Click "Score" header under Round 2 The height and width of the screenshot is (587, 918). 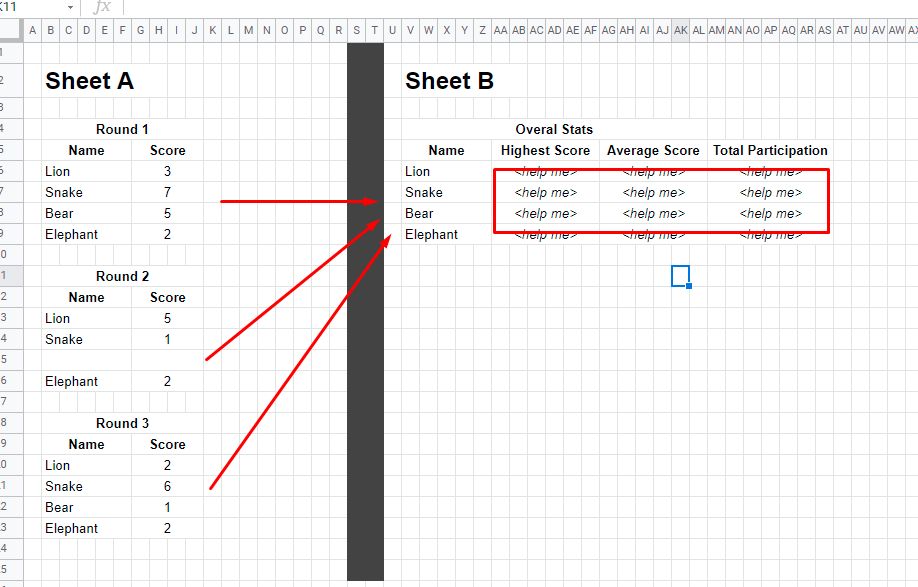point(167,297)
